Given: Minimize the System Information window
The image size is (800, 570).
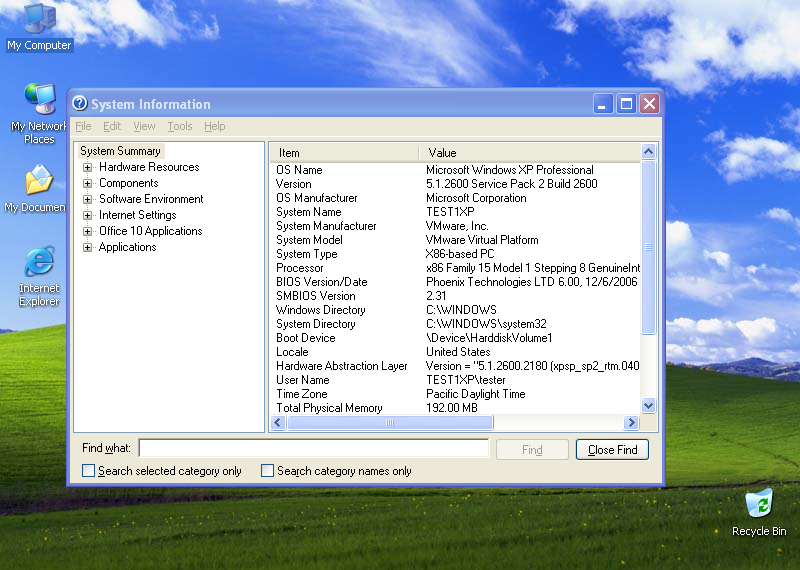Looking at the screenshot, I should (x=603, y=104).
